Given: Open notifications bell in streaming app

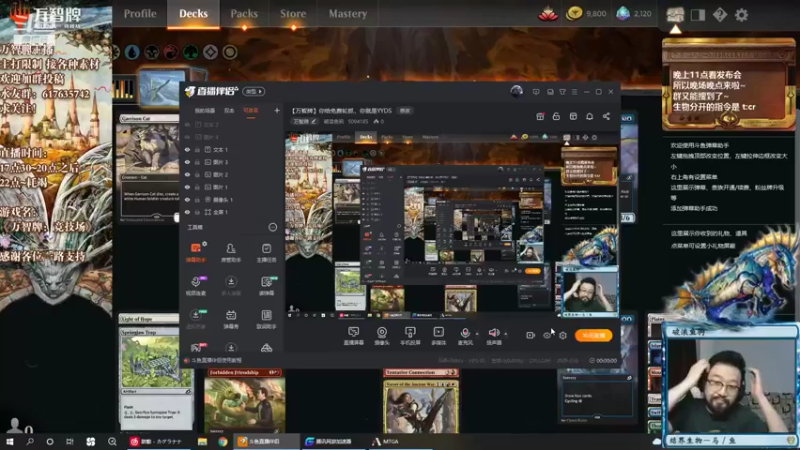Looking at the screenshot, I should point(589,116).
